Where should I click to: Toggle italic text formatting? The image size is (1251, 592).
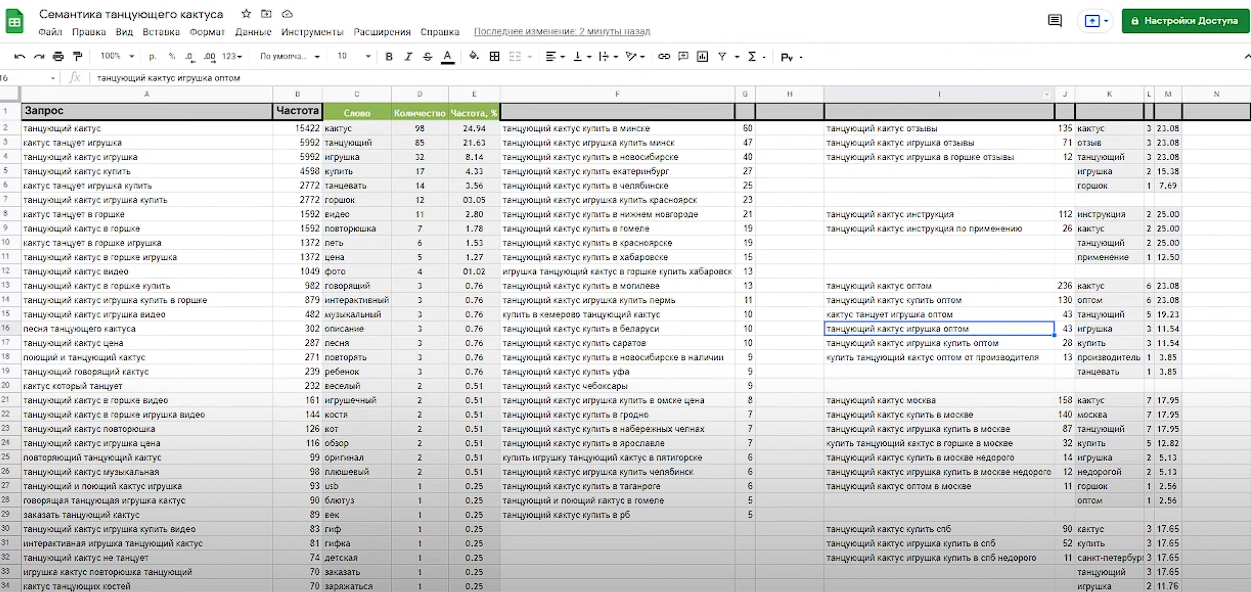click(x=409, y=56)
